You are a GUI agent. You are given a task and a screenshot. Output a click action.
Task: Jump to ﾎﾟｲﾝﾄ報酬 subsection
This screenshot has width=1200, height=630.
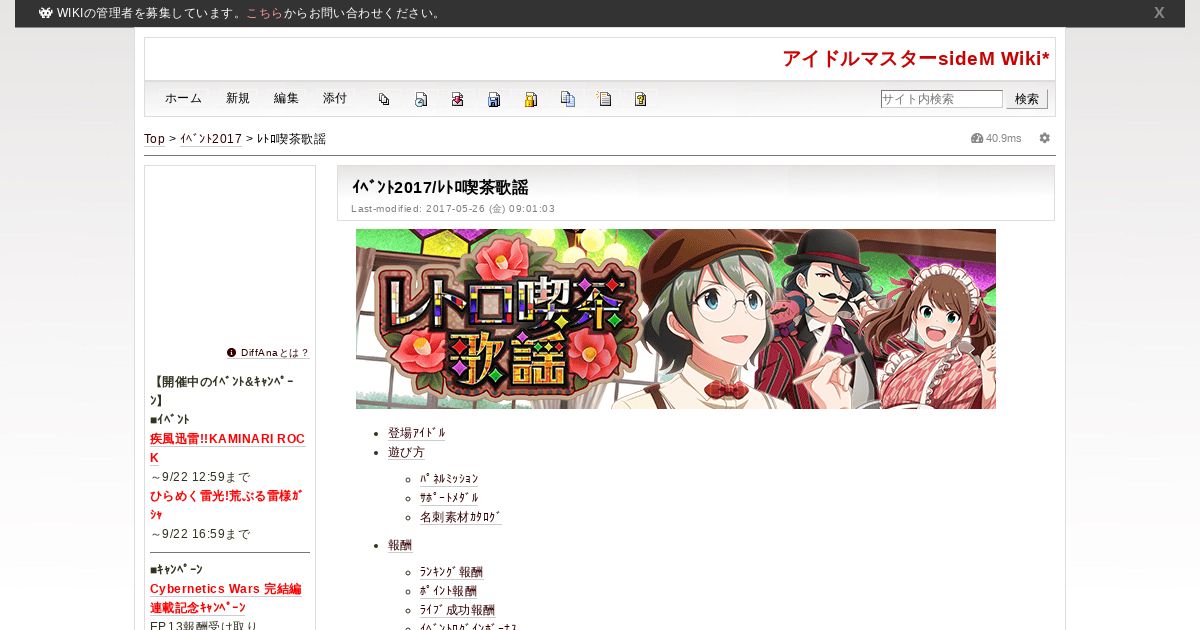click(448, 591)
